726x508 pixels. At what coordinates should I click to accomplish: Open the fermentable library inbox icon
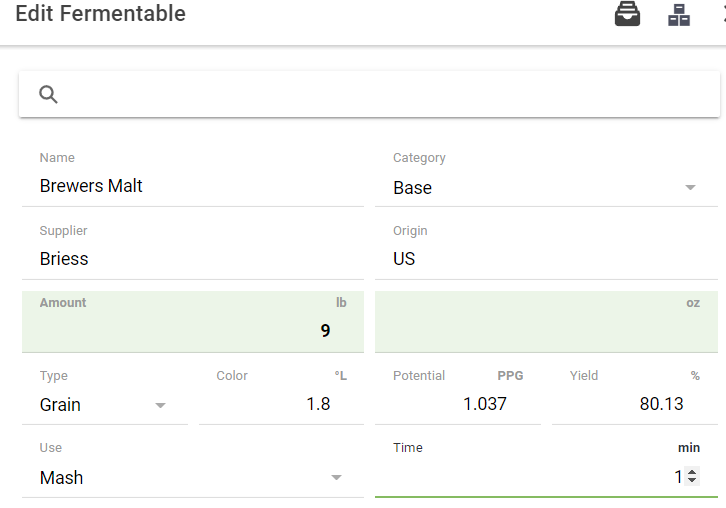click(627, 15)
